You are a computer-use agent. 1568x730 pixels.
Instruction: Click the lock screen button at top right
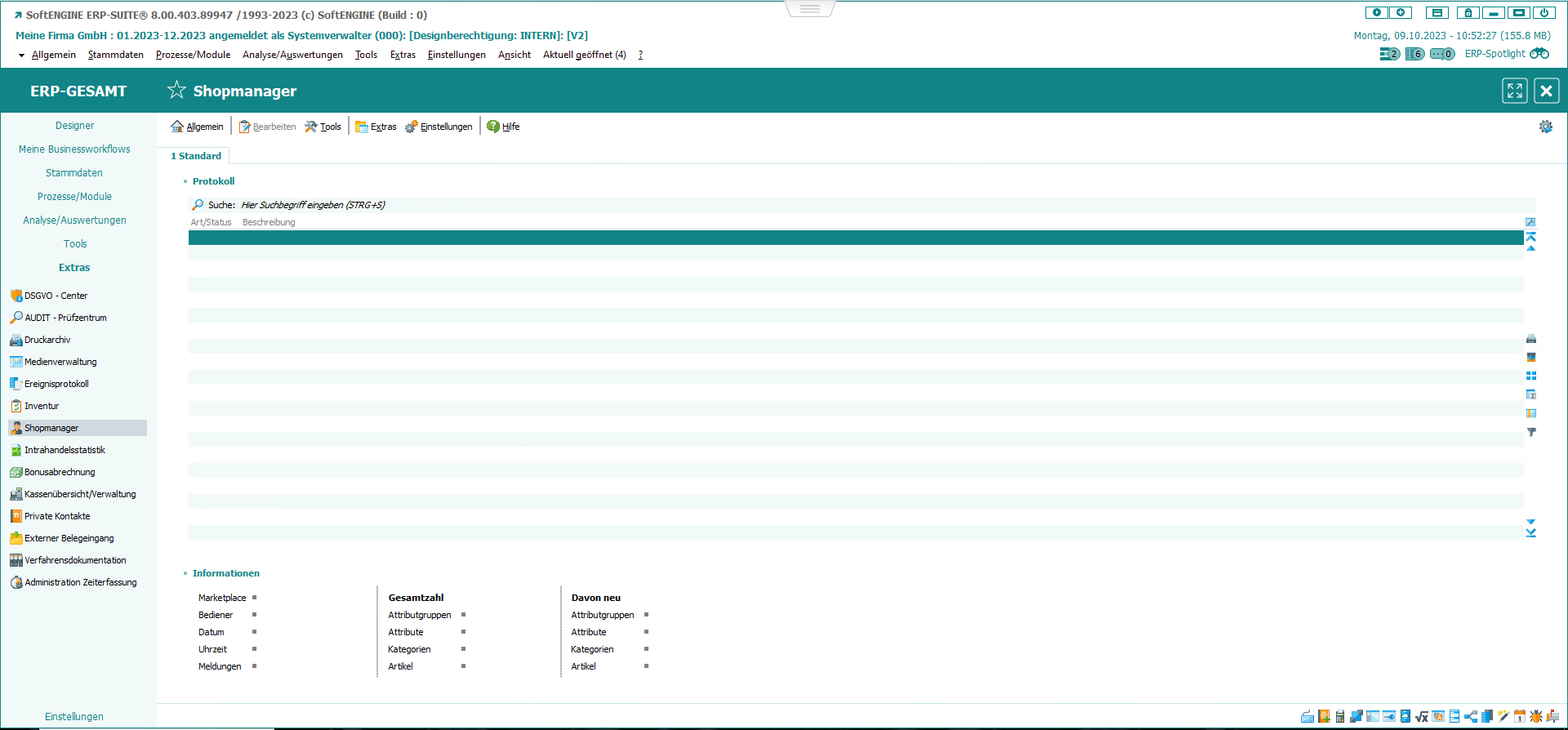click(x=1468, y=12)
